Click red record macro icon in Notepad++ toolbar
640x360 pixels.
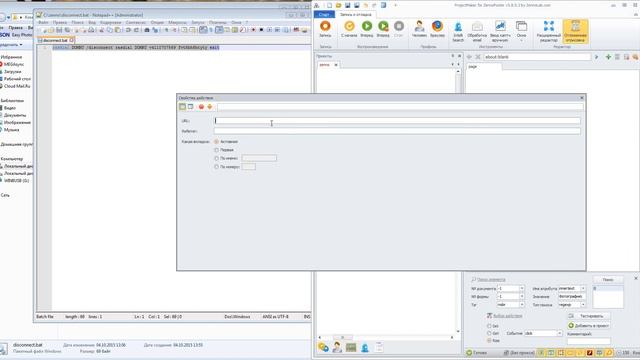pos(253,30)
